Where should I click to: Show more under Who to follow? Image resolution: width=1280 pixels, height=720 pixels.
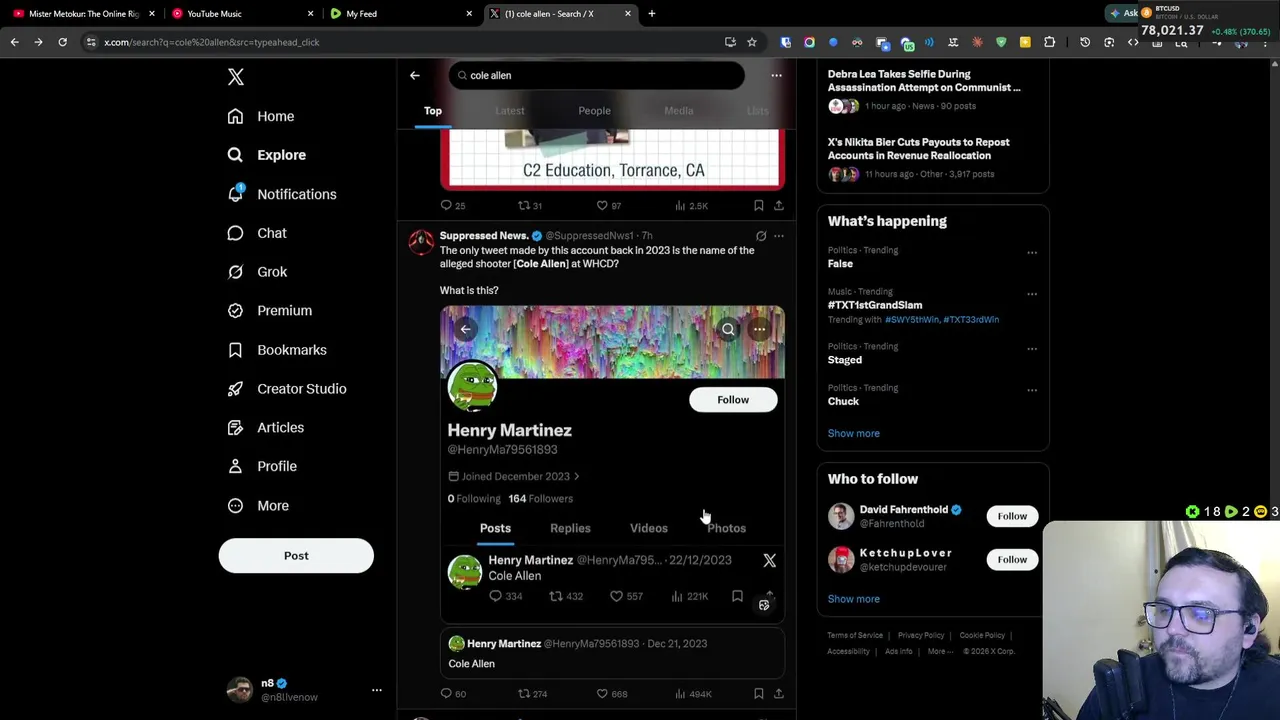pyautogui.click(x=853, y=599)
